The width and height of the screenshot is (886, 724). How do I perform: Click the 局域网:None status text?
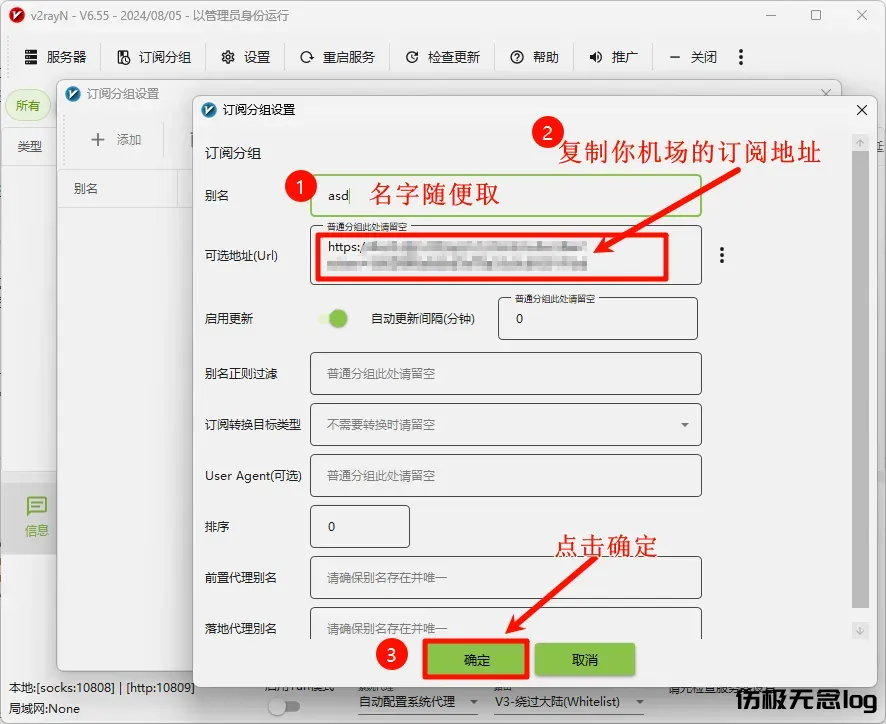44,709
